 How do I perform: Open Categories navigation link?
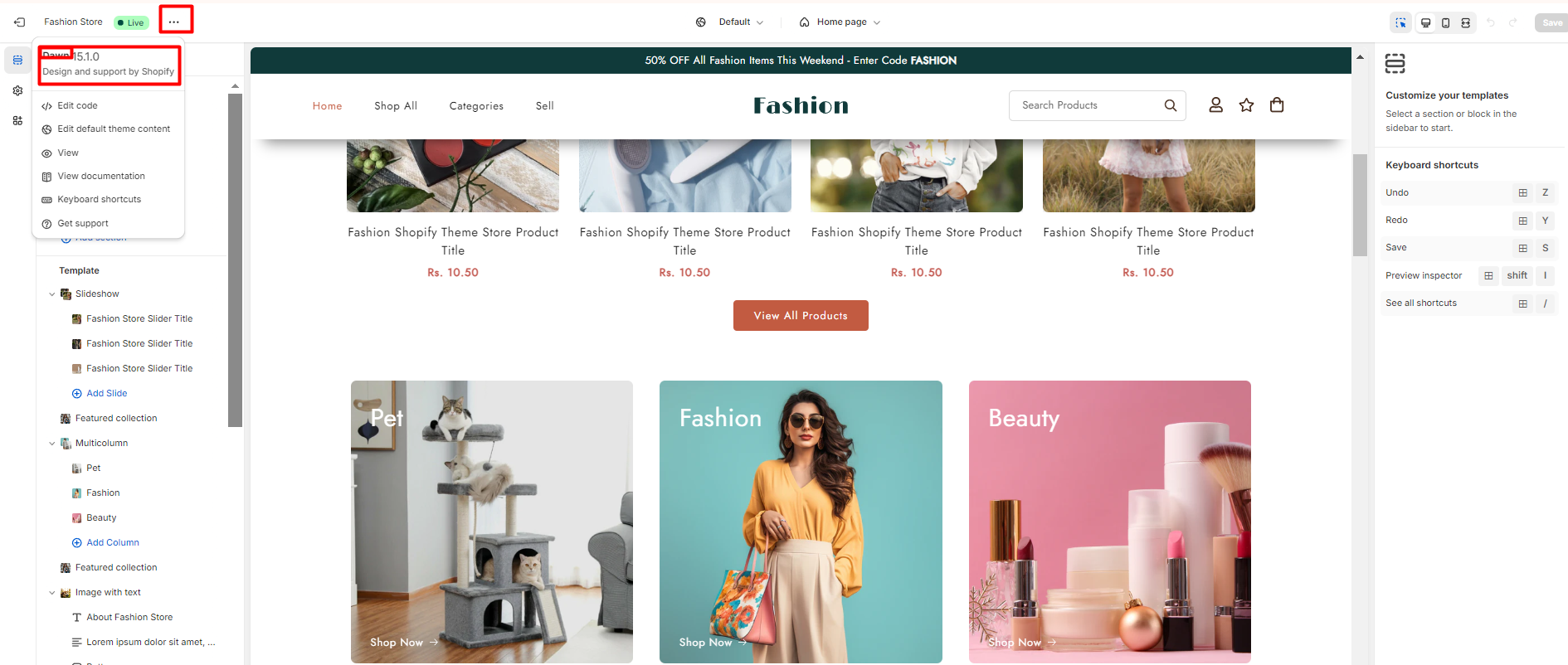coord(476,105)
